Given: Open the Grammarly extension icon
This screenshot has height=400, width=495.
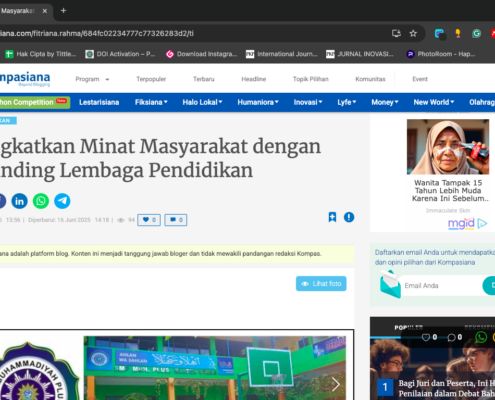Looking at the screenshot, I should pos(476,33).
